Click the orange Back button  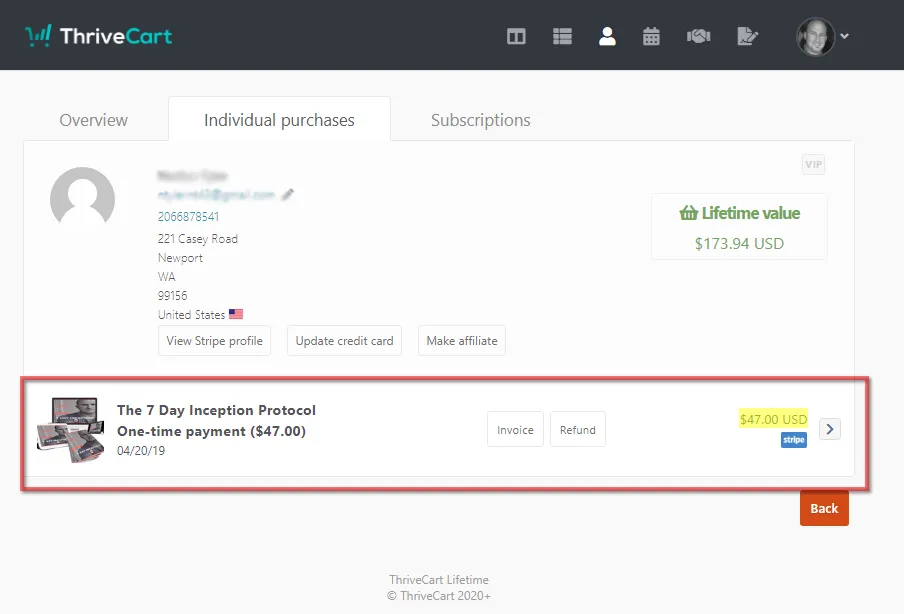pyautogui.click(x=824, y=508)
